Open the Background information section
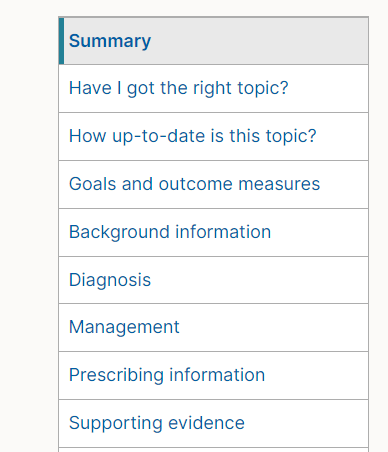 point(170,232)
